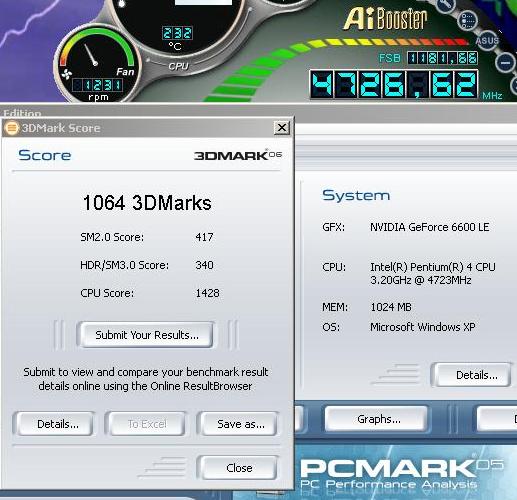Click the CPU clock MHz digital display
The image size is (517, 500).
394,84
